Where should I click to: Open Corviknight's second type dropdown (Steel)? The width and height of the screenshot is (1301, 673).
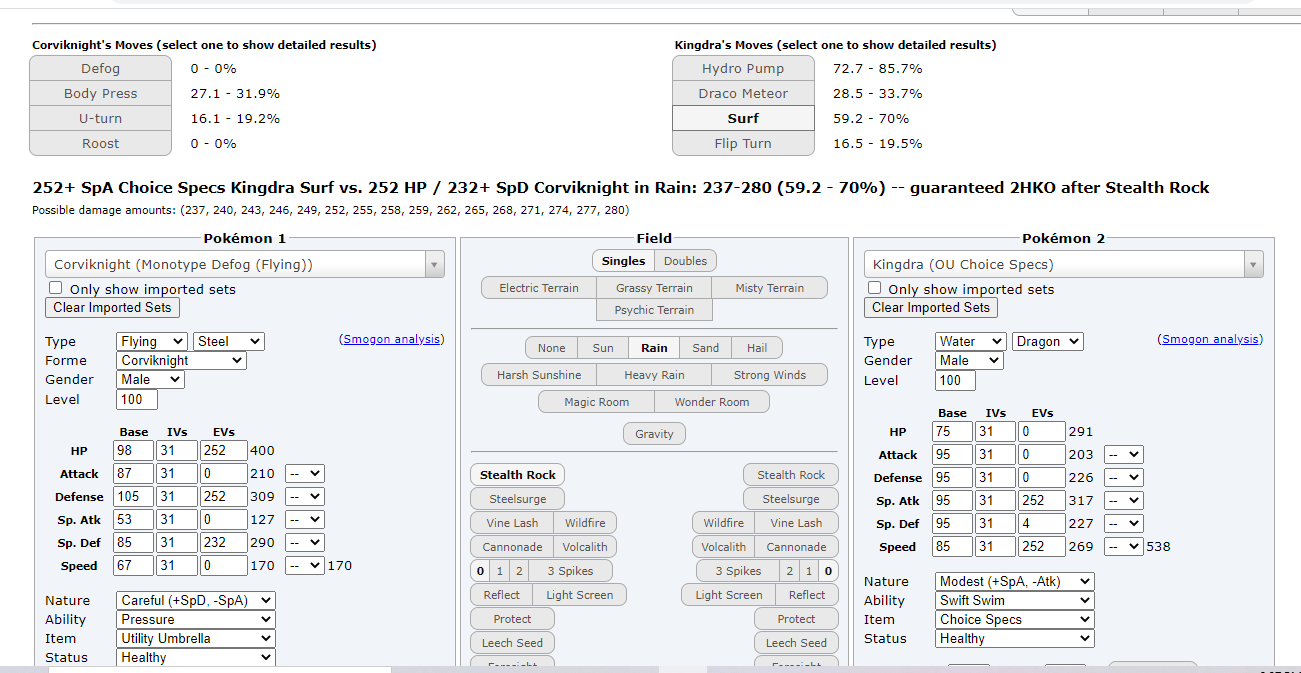tap(229, 342)
